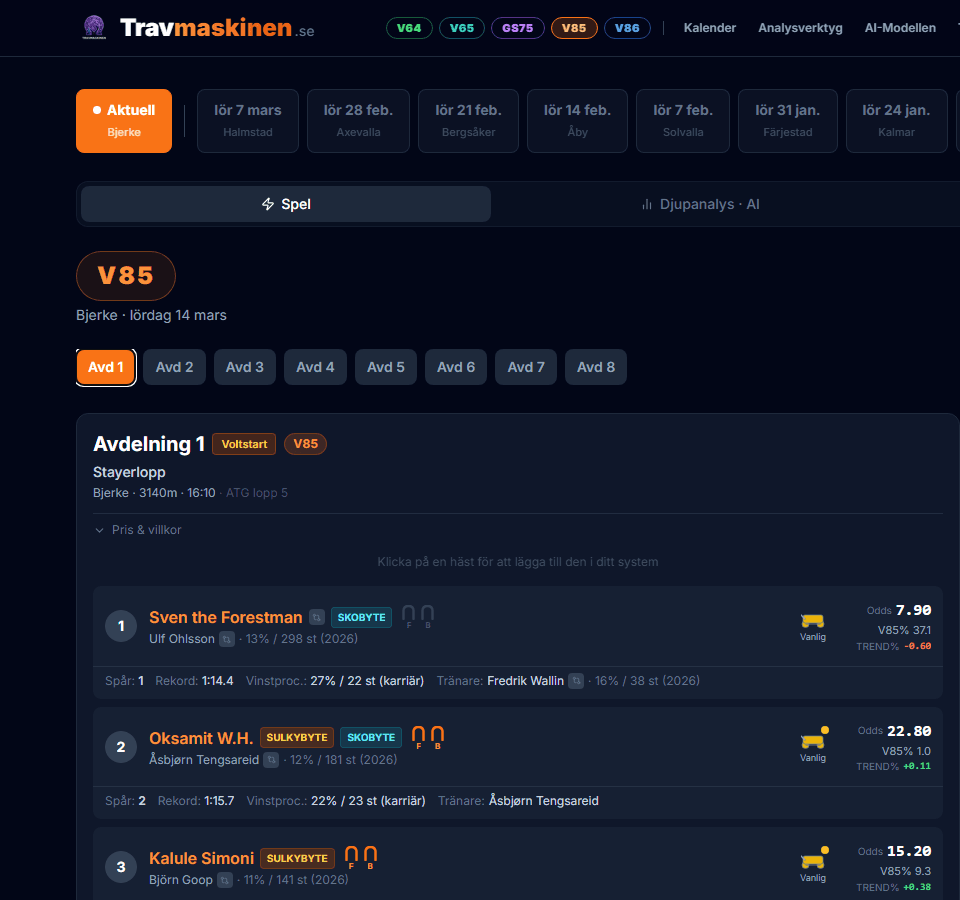This screenshot has height=900, width=960.
Task: Click the yellow sulky icon for Sven the Forestman
Action: [813, 620]
